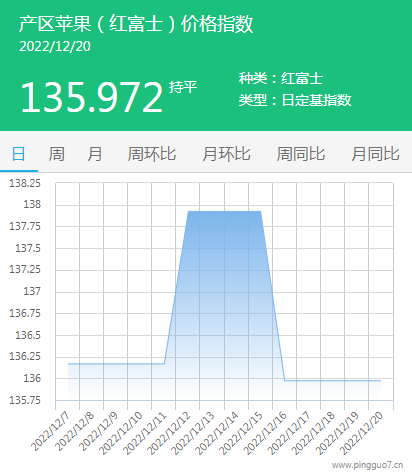Select the 周环比 tab
412x475 pixels.
152,154
